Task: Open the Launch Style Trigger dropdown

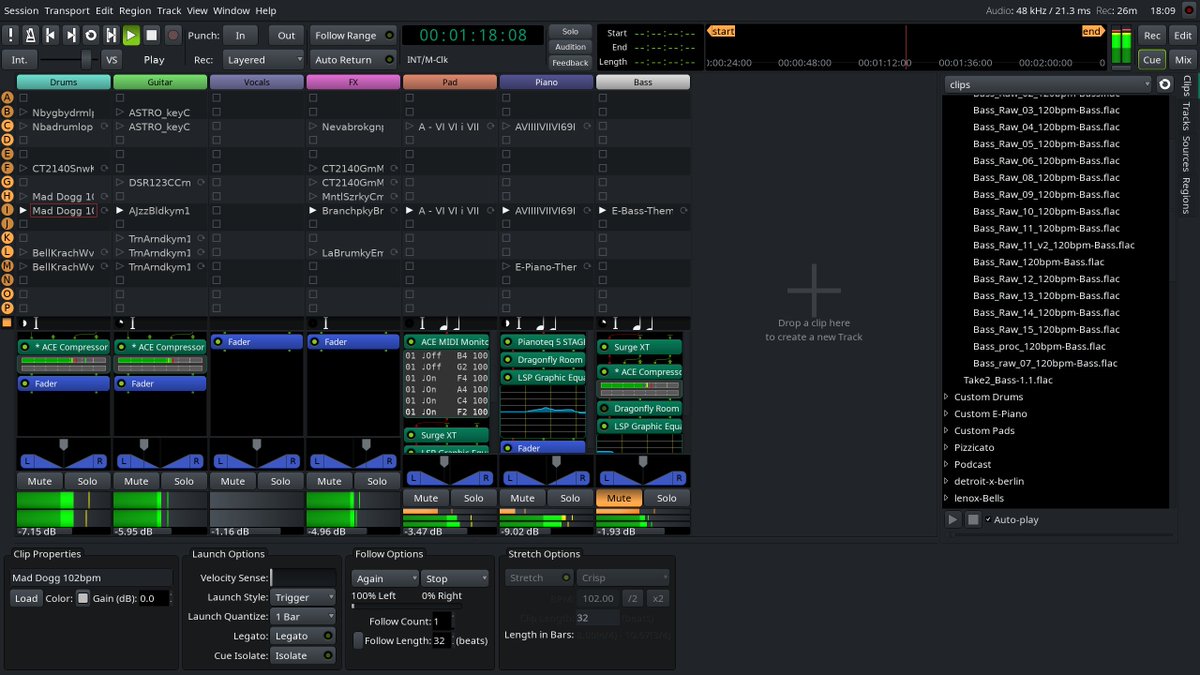Action: (303, 597)
